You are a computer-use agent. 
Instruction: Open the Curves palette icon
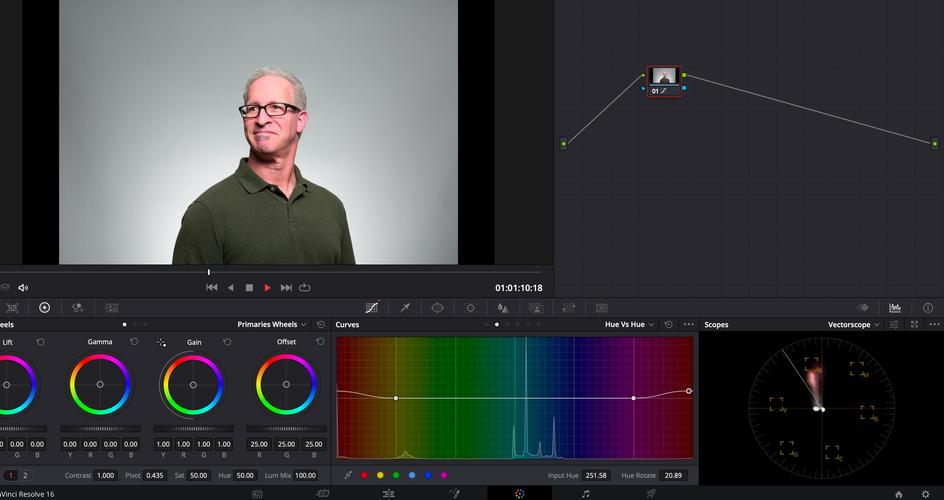click(x=372, y=307)
